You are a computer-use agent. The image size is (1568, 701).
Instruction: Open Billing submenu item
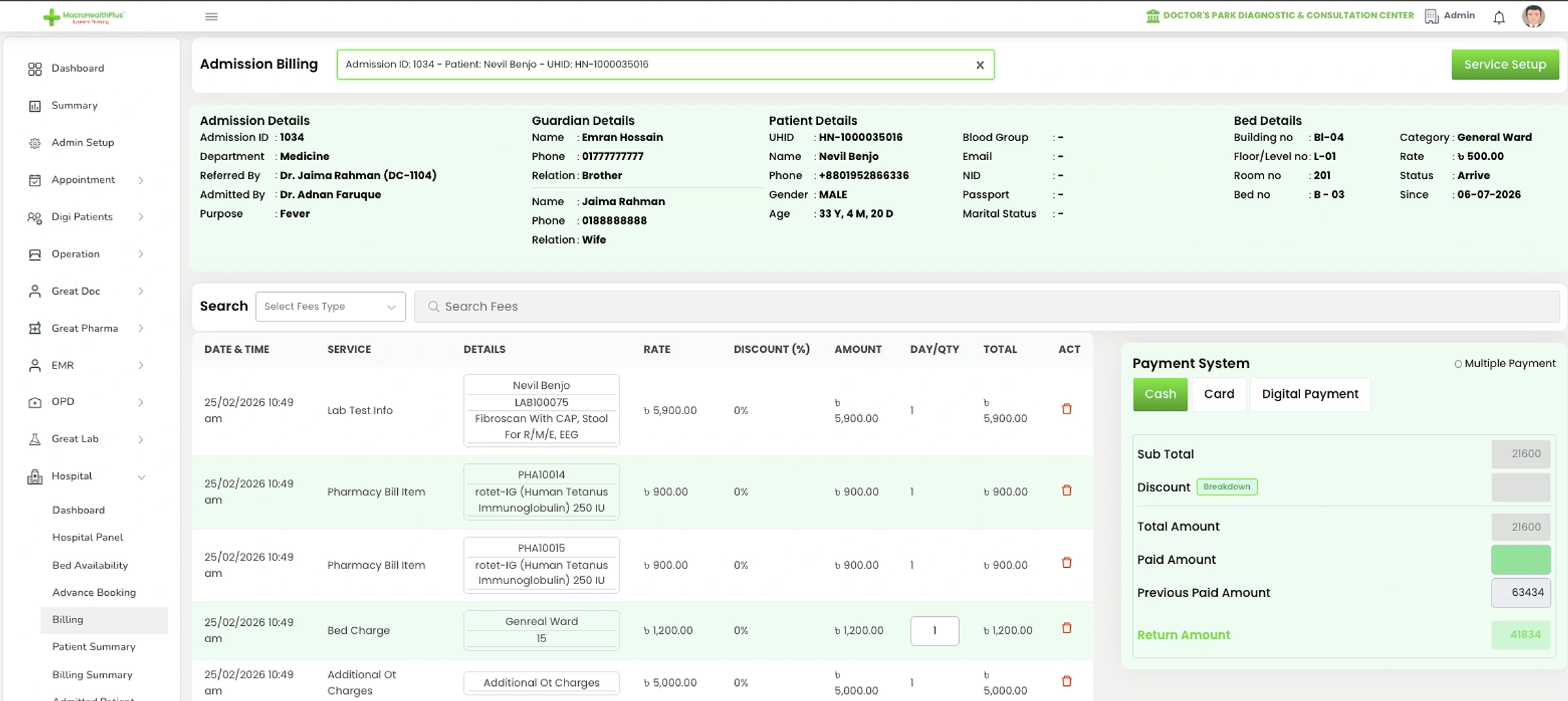[x=104, y=620]
